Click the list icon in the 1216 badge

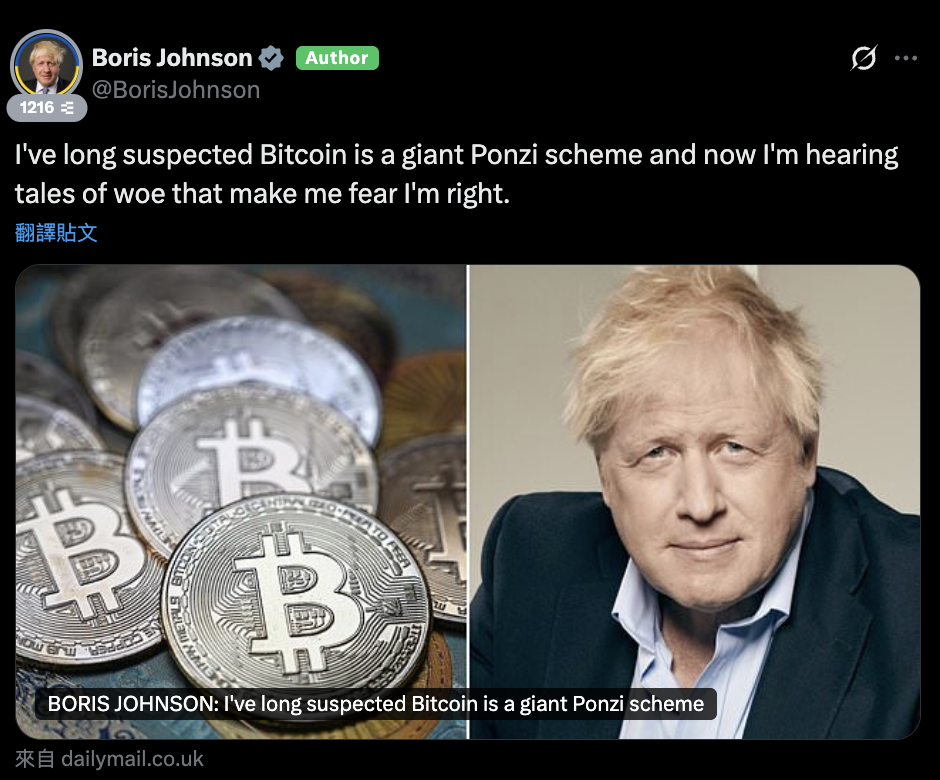pos(68,108)
